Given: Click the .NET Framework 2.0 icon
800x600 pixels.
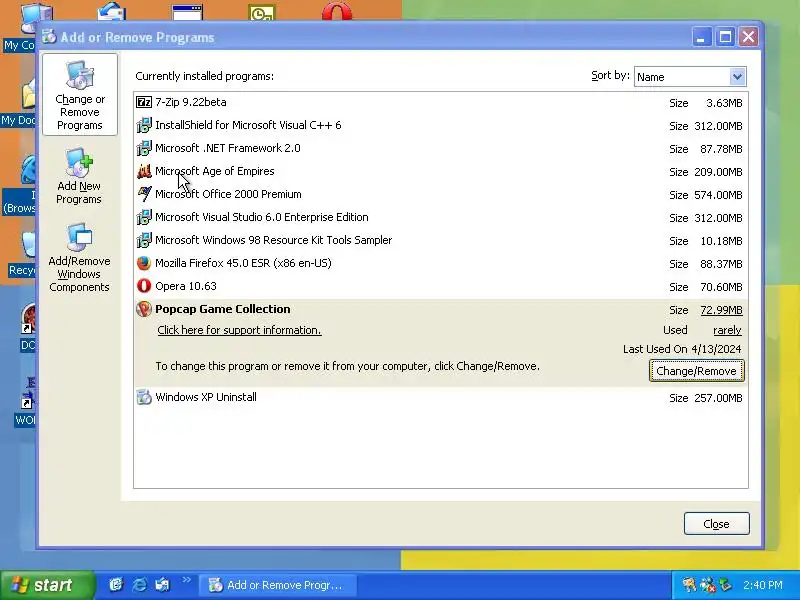Looking at the screenshot, I should pyautogui.click(x=144, y=148).
